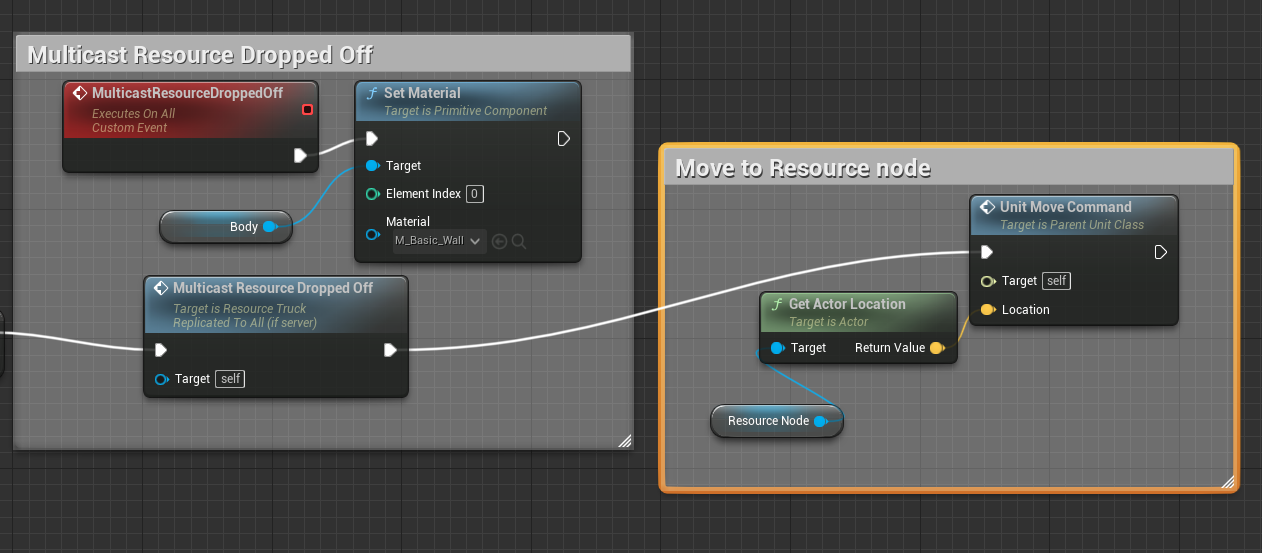Click the Body variable output pin
The width and height of the screenshot is (1262, 553).
(x=270, y=227)
